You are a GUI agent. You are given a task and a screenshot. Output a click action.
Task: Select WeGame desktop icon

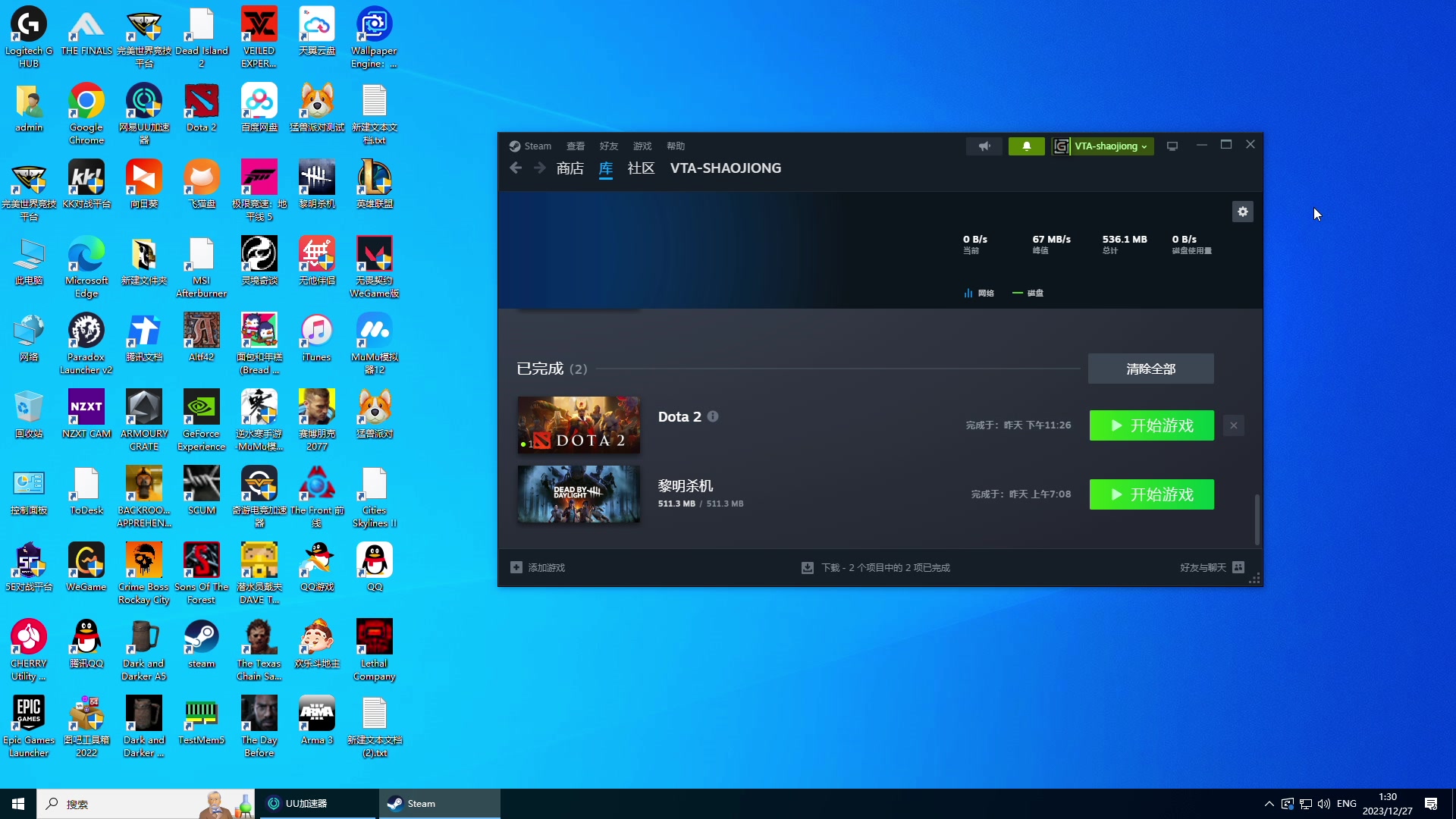pyautogui.click(x=86, y=568)
